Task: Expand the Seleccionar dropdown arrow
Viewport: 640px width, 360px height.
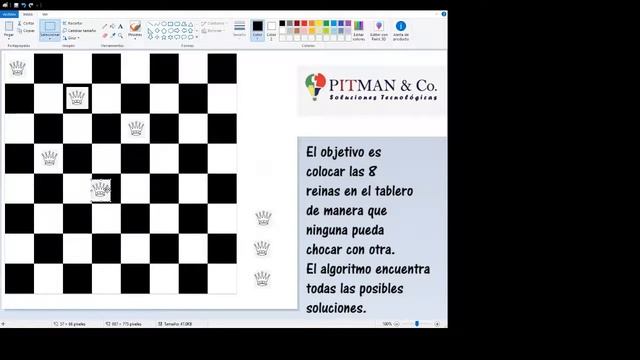Action: click(x=50, y=38)
